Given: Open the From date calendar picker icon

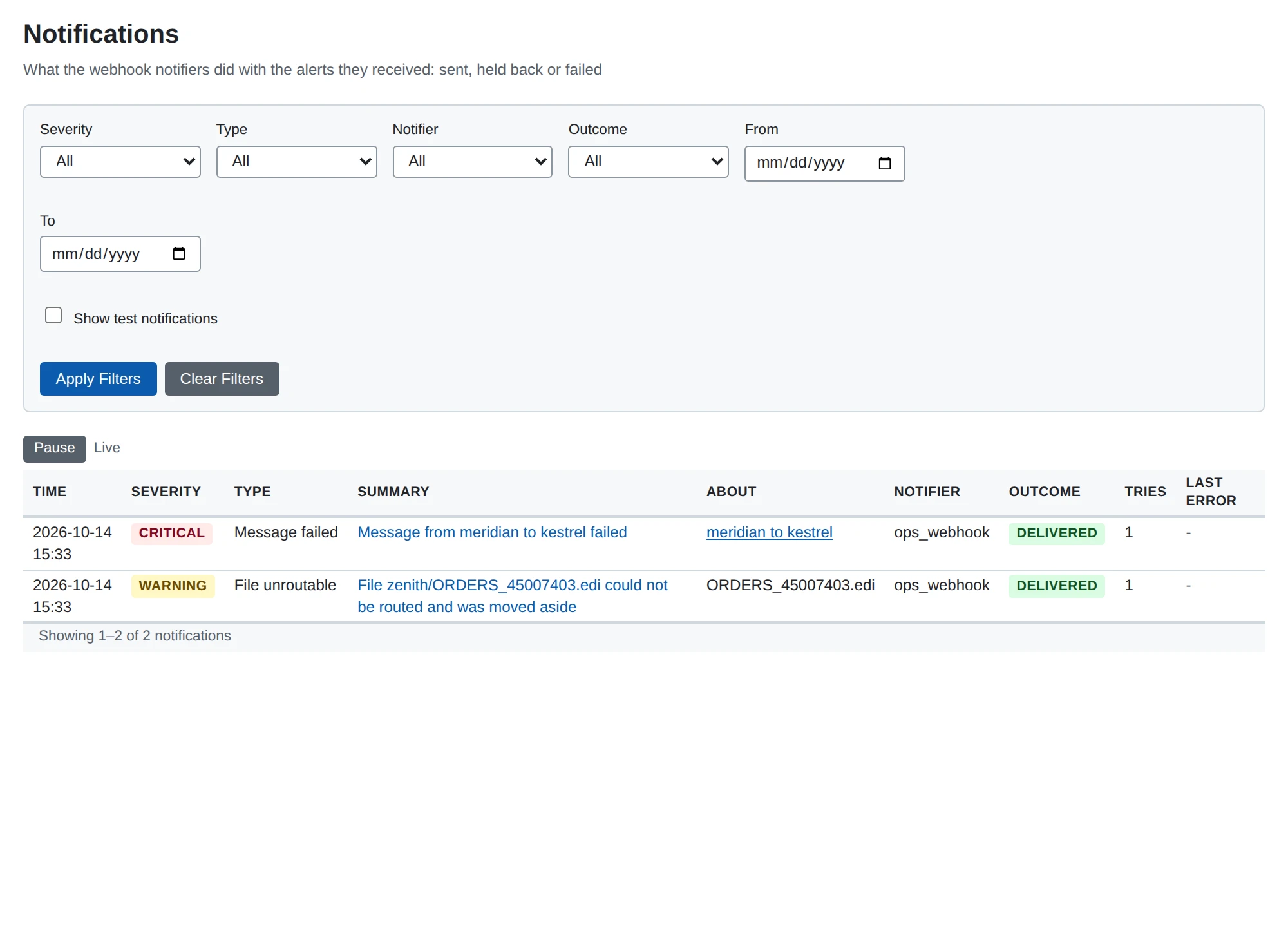Looking at the screenshot, I should tap(885, 164).
